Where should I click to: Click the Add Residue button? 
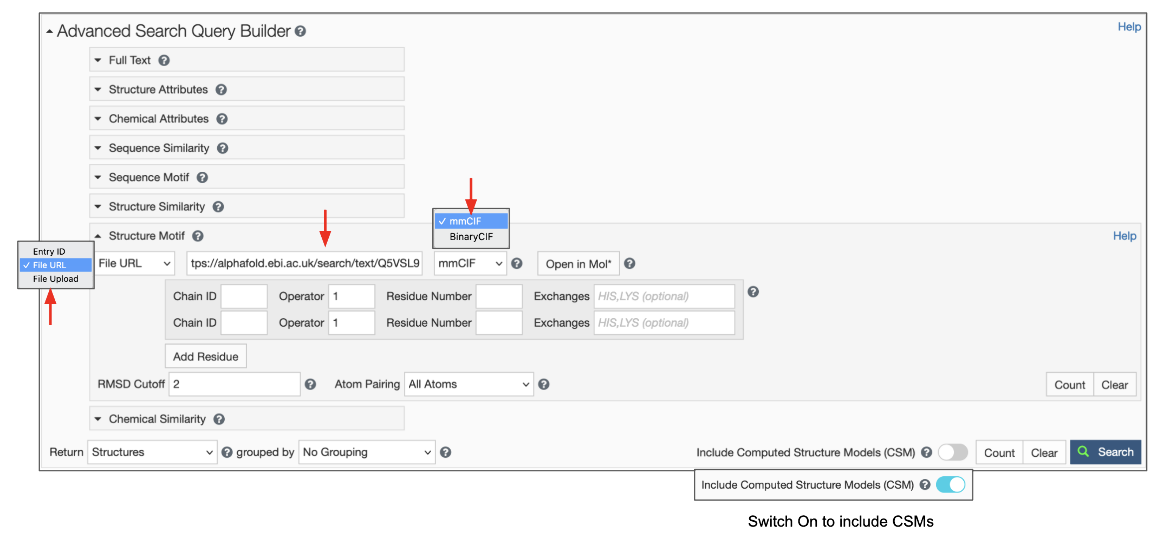205,357
